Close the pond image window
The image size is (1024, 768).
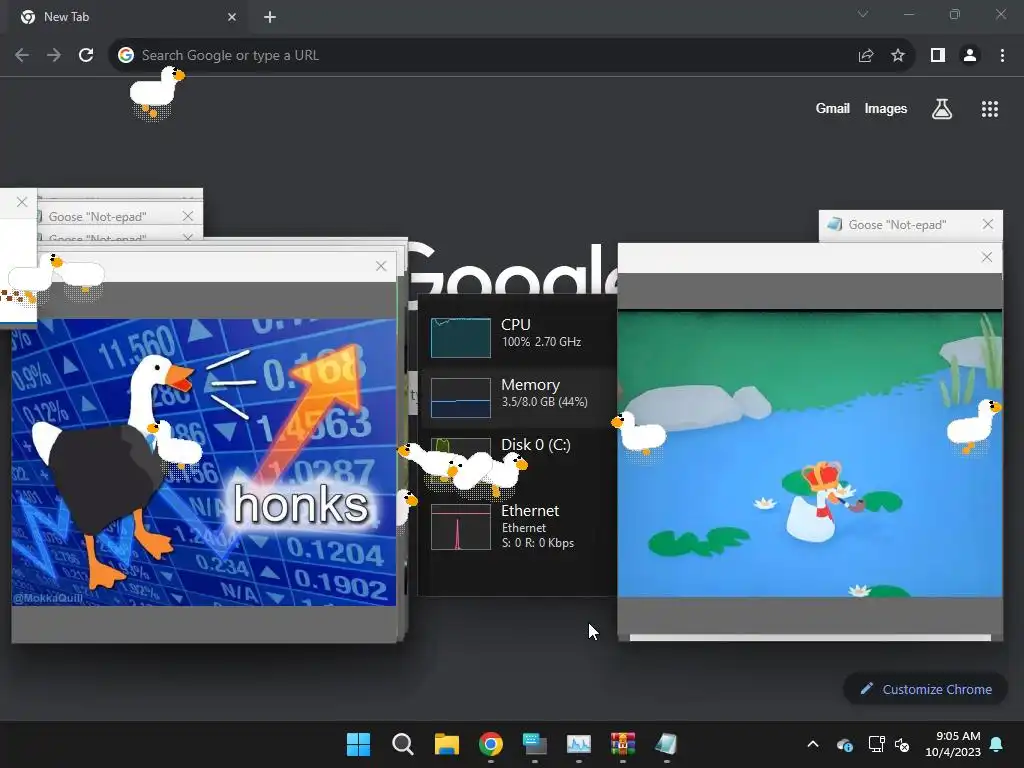tap(987, 257)
